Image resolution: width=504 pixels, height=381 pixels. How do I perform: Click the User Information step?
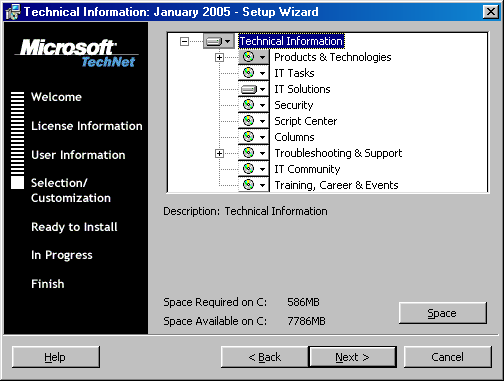(x=78, y=155)
